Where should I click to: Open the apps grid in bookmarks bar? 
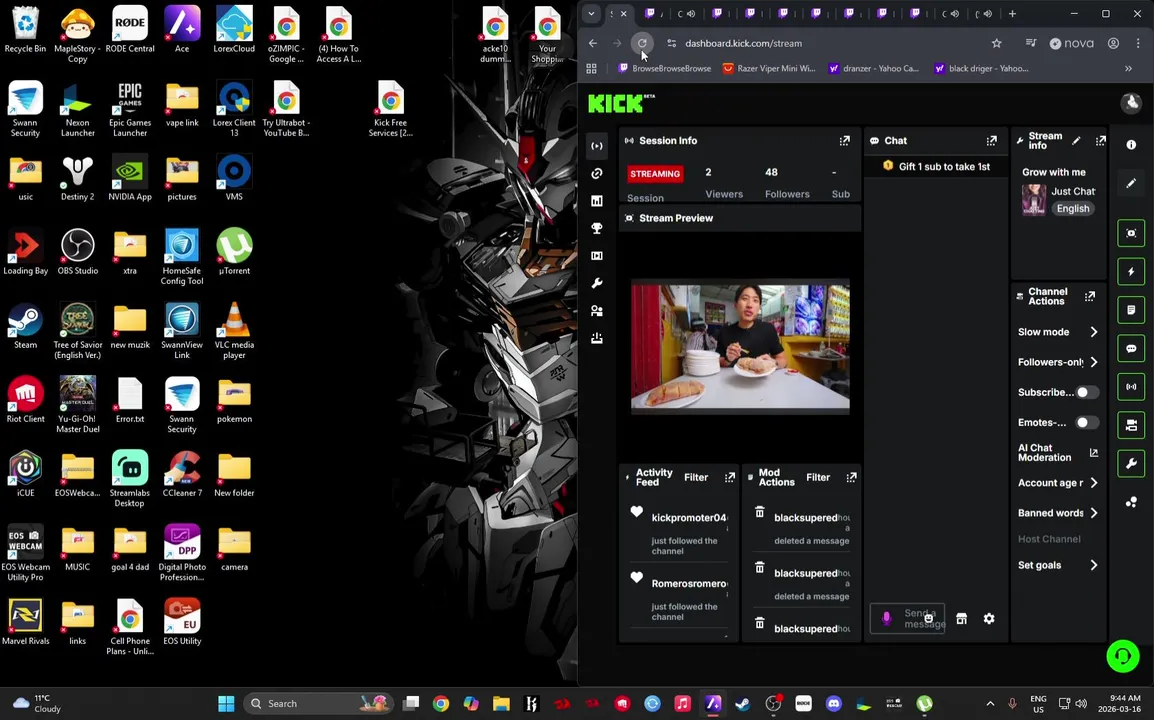591,68
